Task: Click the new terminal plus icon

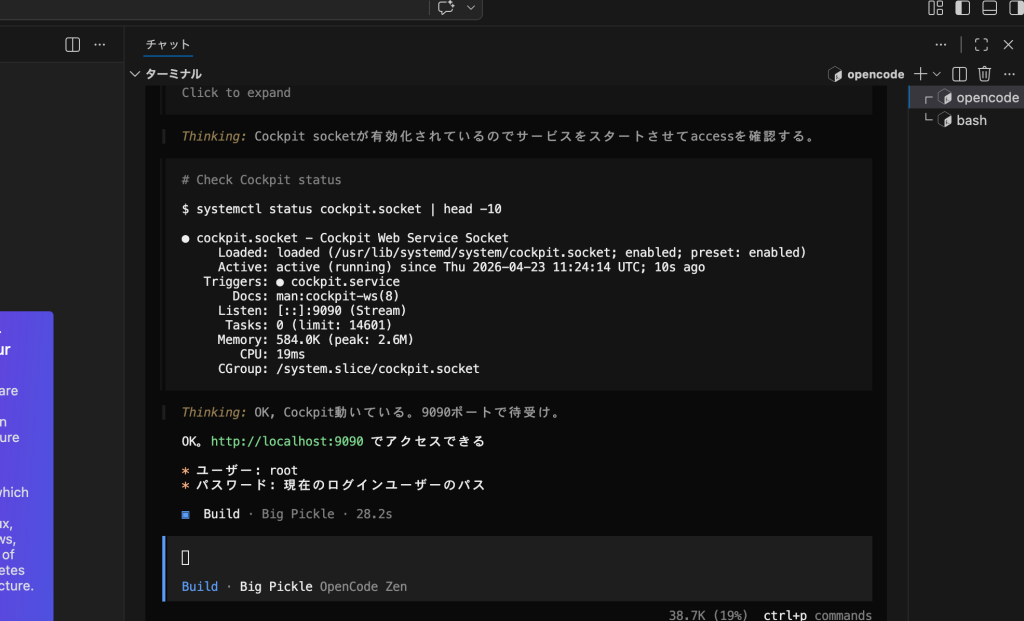Action: pyautogui.click(x=920, y=74)
